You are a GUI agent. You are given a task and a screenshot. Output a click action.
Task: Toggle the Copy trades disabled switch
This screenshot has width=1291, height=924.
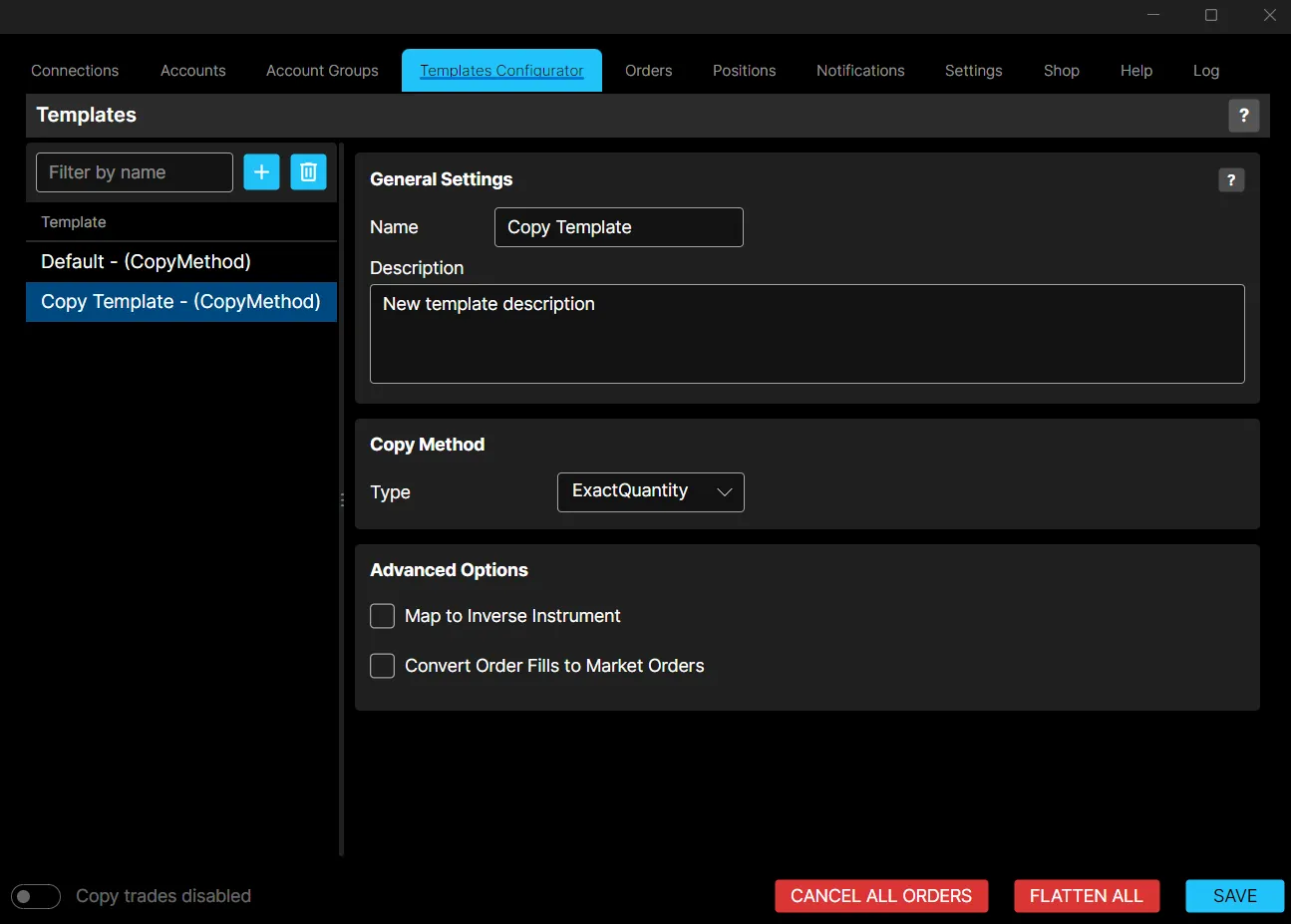pyautogui.click(x=36, y=896)
